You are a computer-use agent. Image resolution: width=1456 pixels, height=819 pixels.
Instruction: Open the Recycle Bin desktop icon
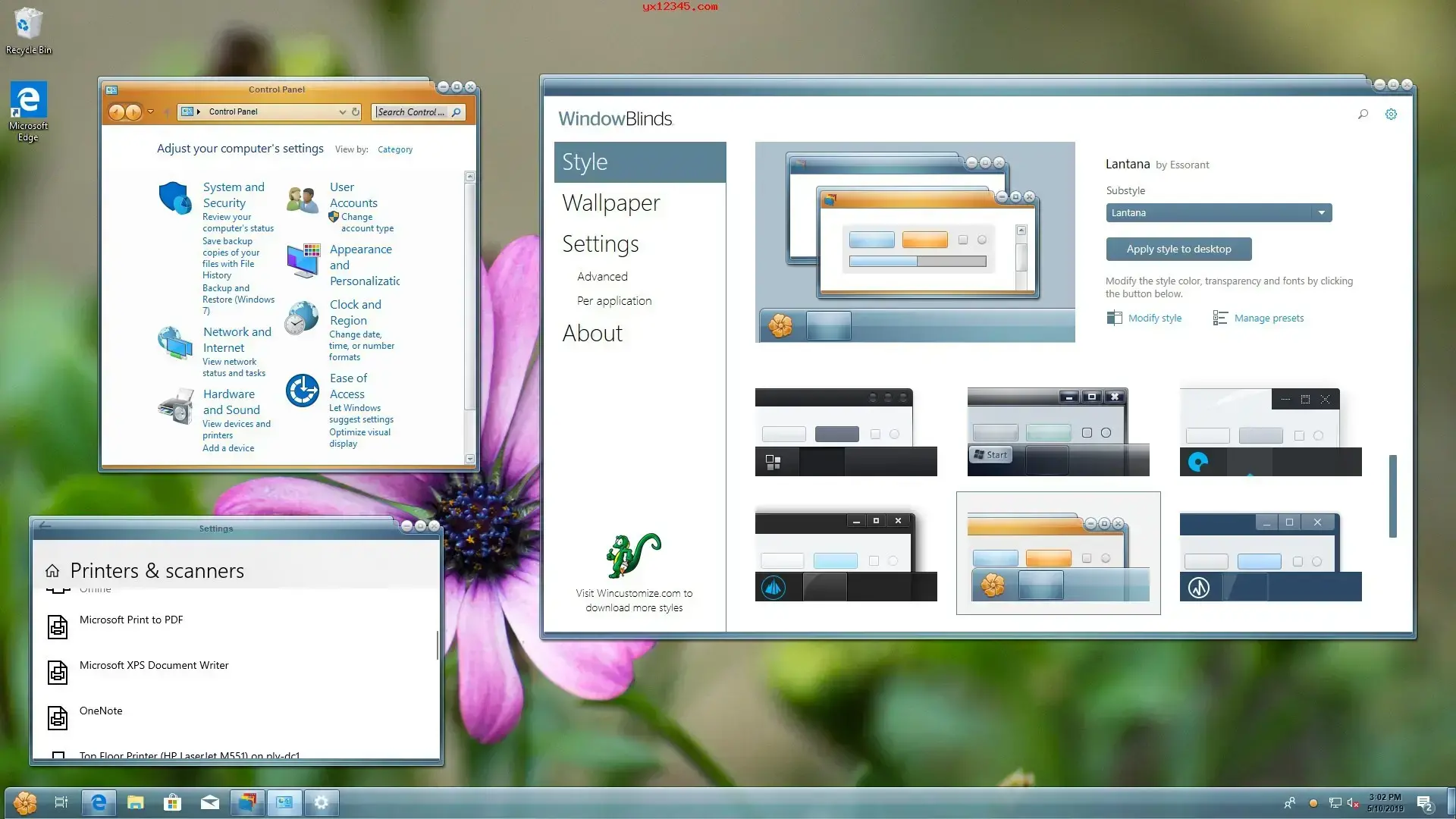pyautogui.click(x=28, y=30)
